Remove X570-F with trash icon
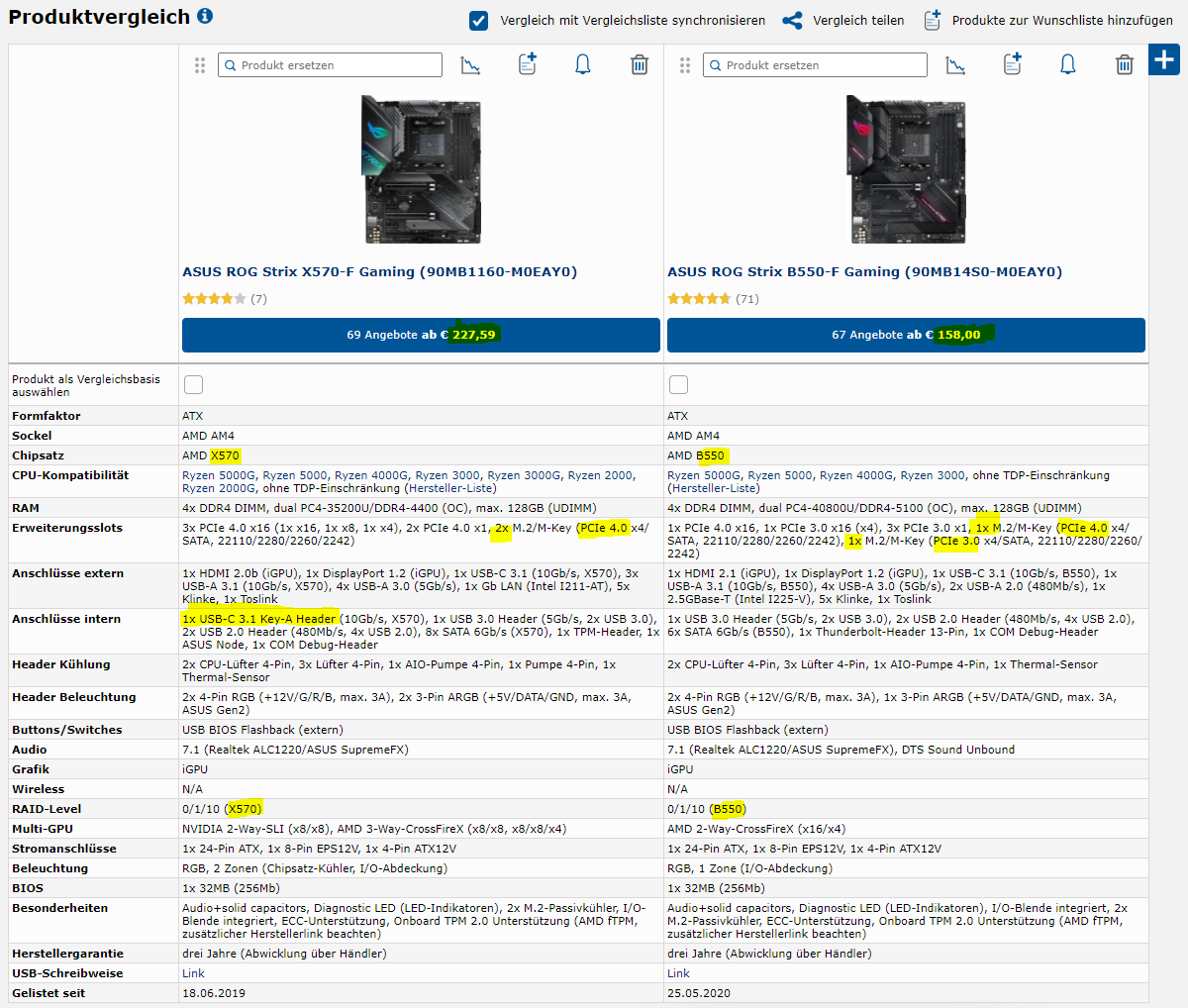1188x1008 pixels. (640, 65)
